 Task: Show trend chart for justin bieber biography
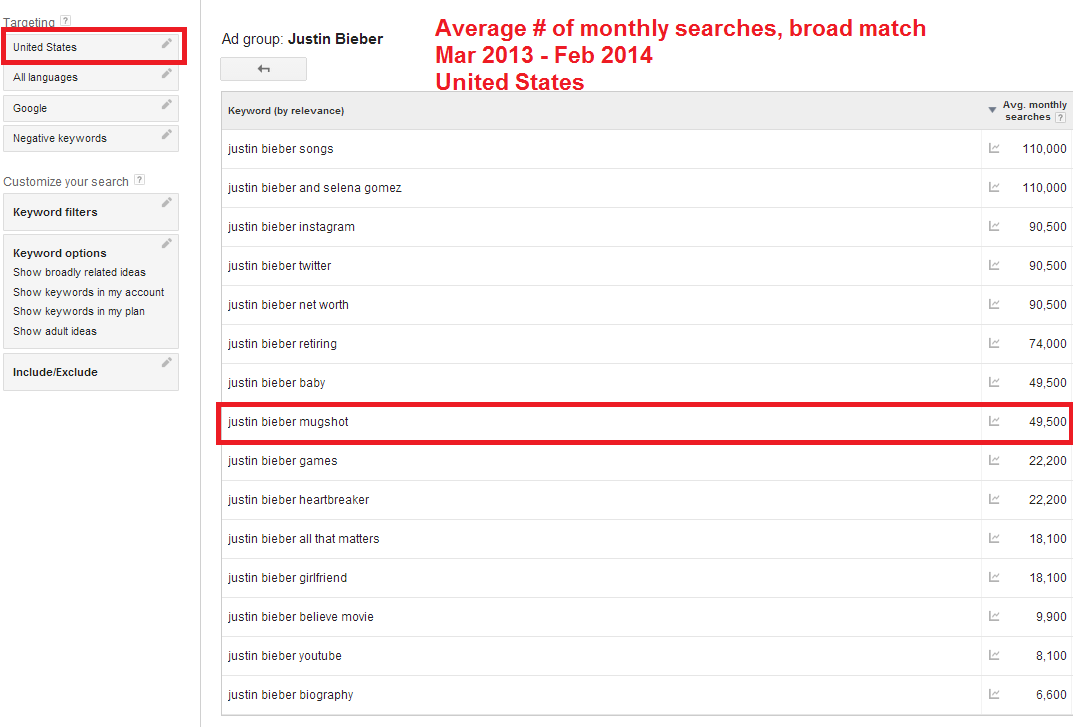[994, 694]
